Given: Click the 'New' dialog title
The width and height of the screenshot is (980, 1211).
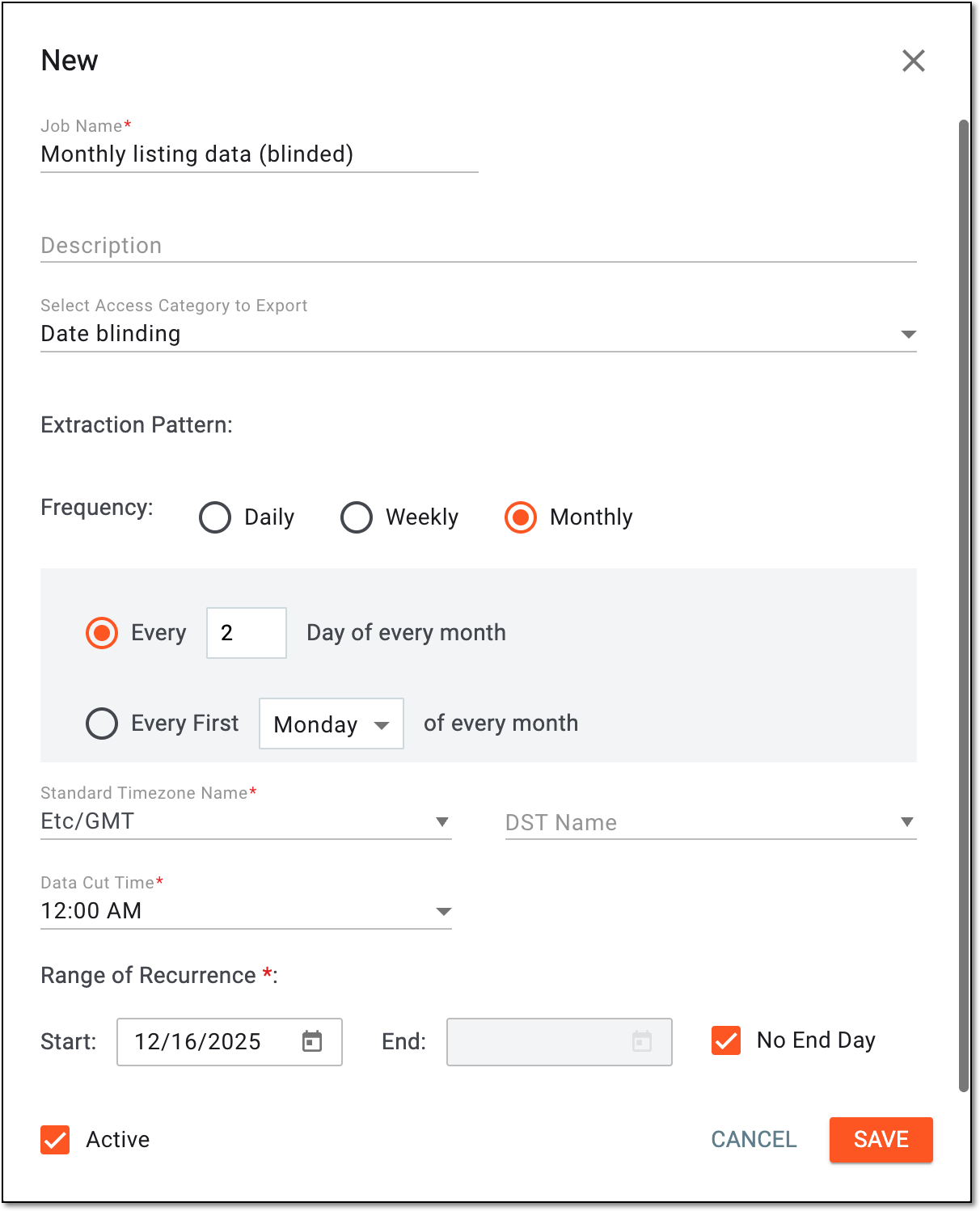Looking at the screenshot, I should click(70, 61).
